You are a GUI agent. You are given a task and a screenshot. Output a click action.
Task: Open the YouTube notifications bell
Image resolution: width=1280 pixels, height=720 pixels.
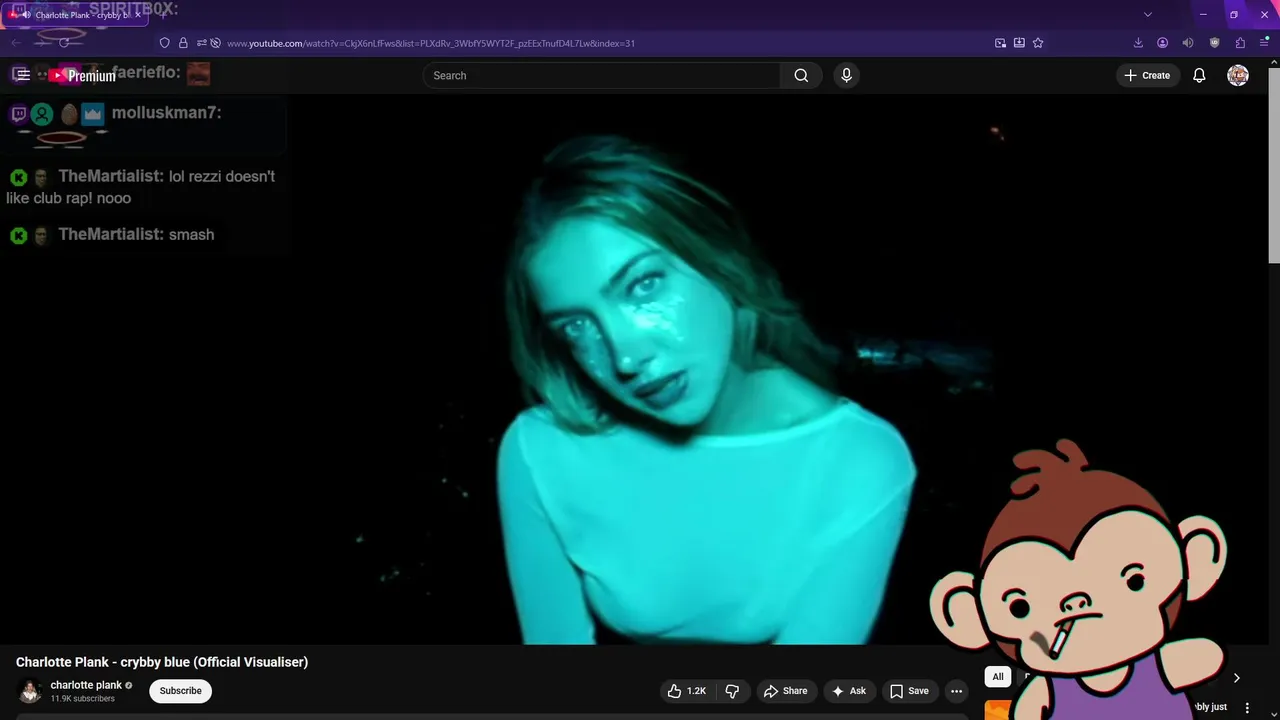click(1199, 75)
